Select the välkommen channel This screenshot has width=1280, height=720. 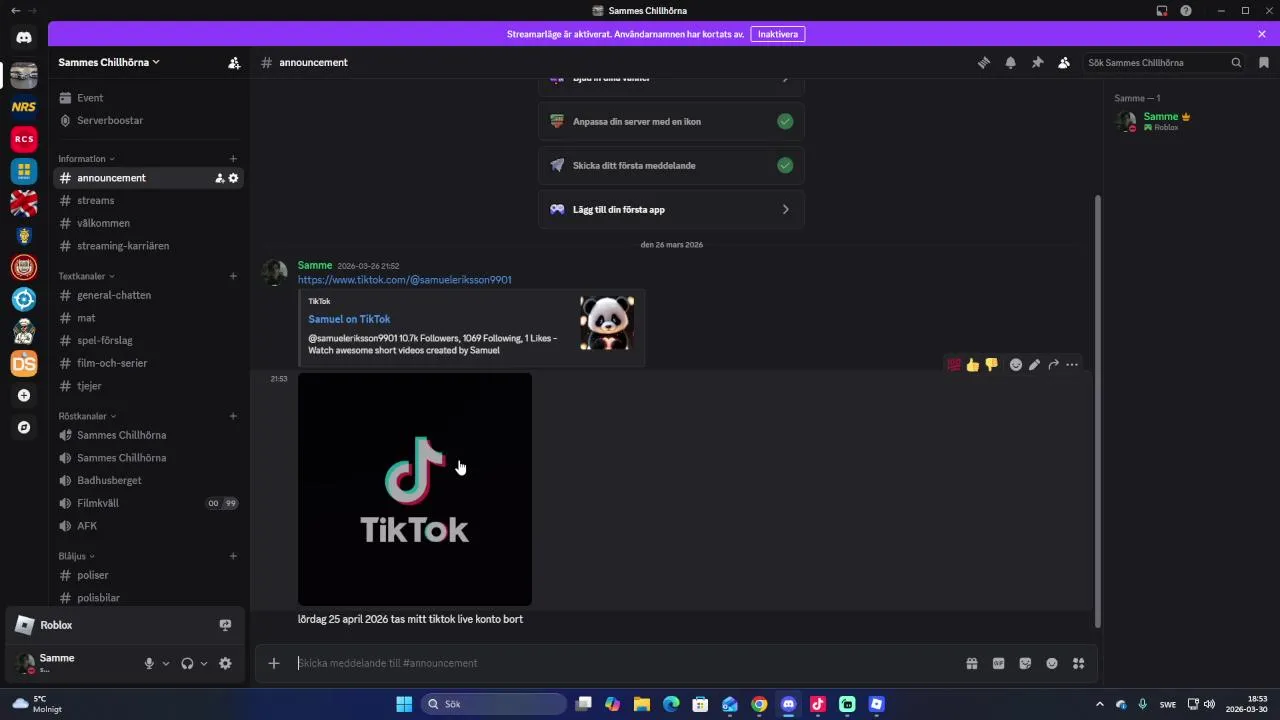(149, 223)
